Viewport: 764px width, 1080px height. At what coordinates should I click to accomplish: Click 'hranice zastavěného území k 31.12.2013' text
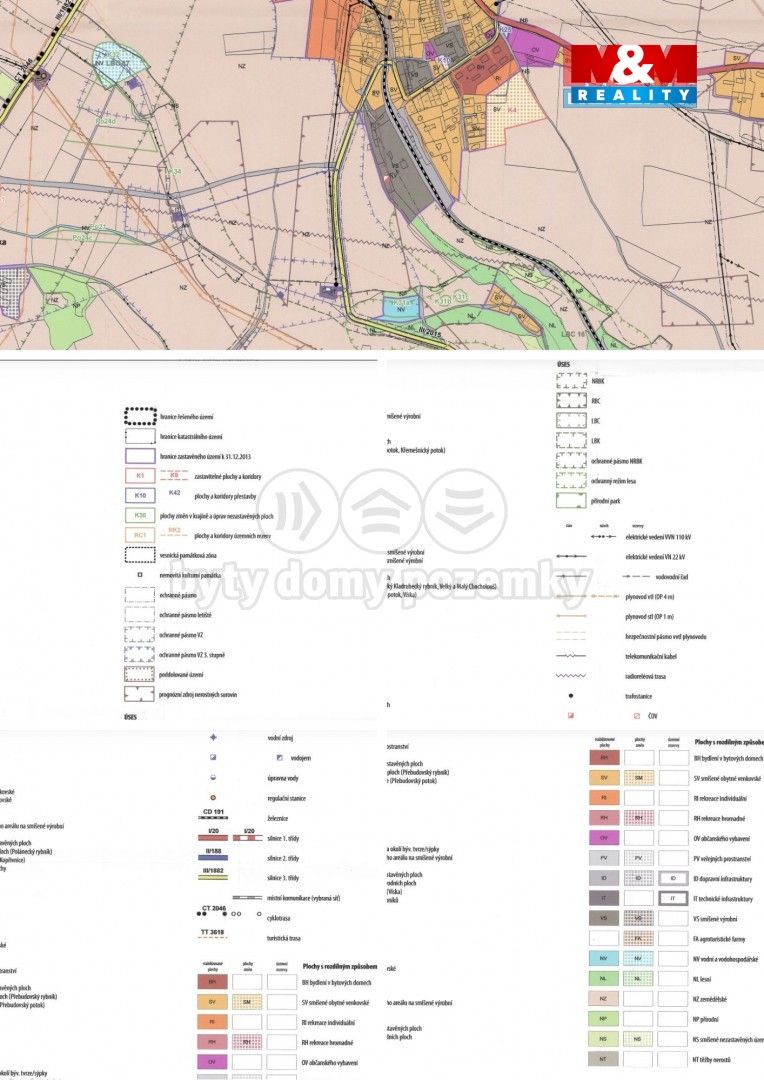pos(205,456)
